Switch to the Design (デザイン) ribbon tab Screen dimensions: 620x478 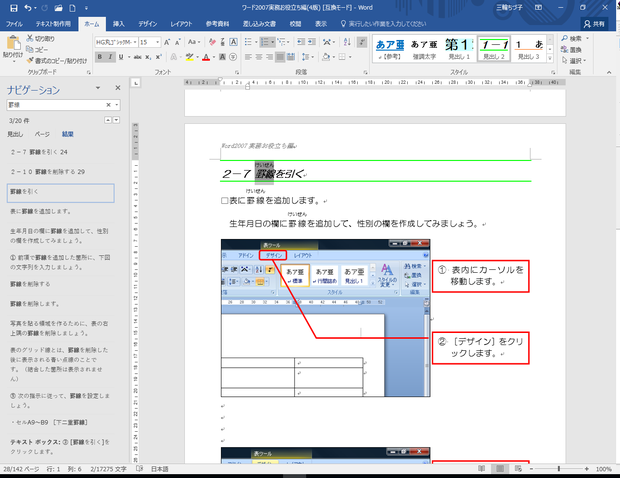(147, 24)
